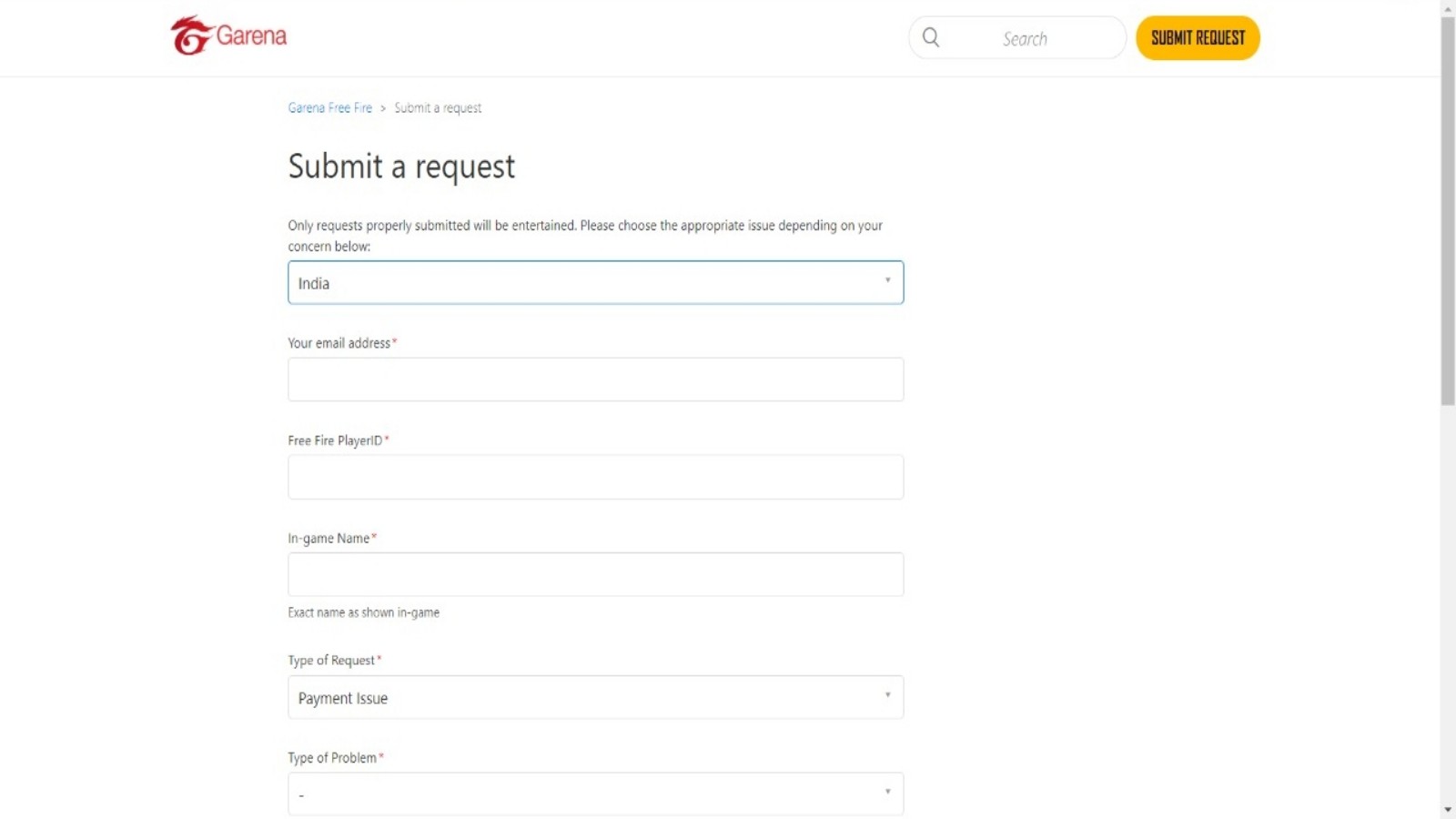The height and width of the screenshot is (819, 1456).
Task: Click the Type of Problem label
Action: 332,757
